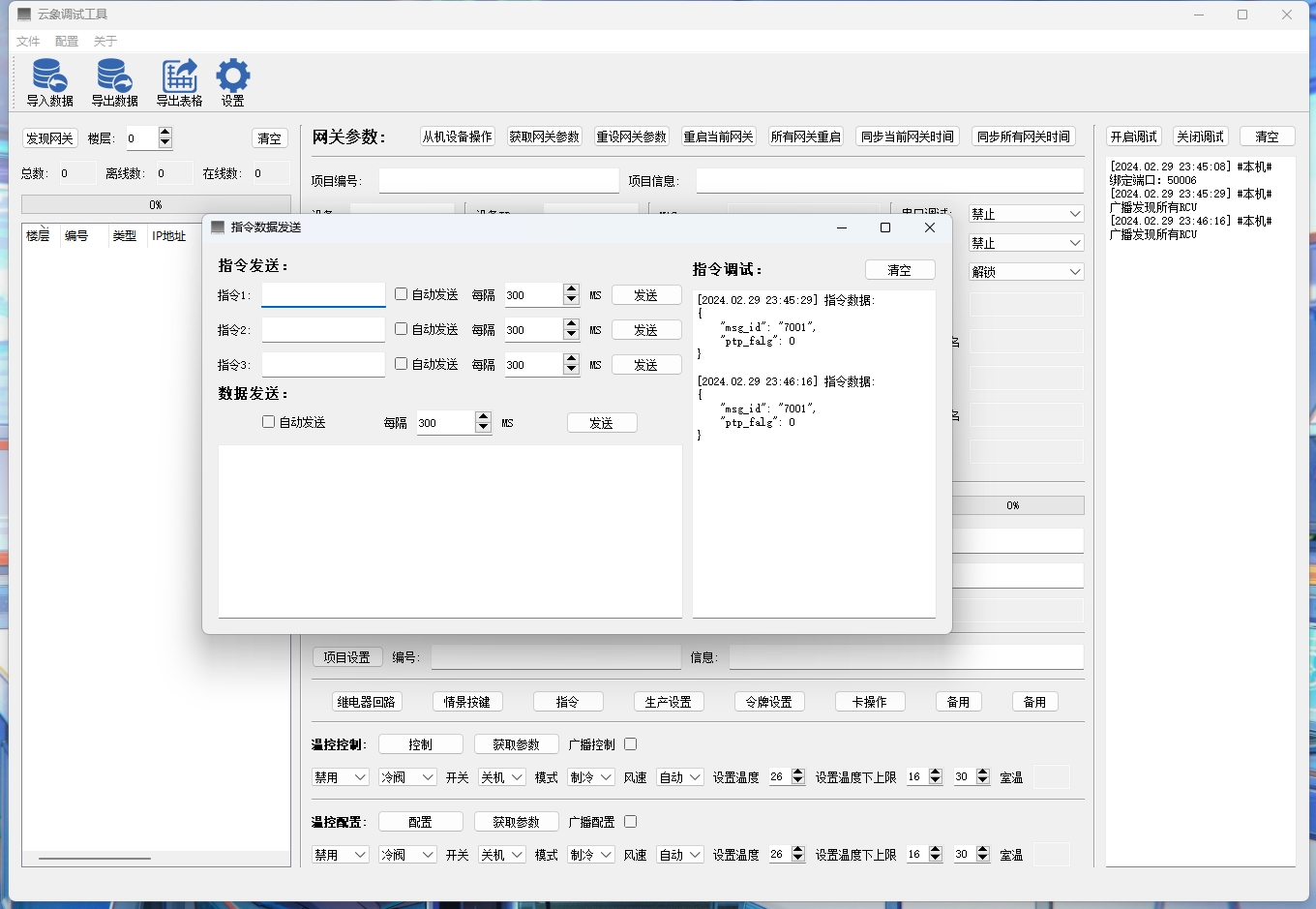The height and width of the screenshot is (909, 1316).
Task: Click the 重设网关参数 button
Action: point(632,136)
